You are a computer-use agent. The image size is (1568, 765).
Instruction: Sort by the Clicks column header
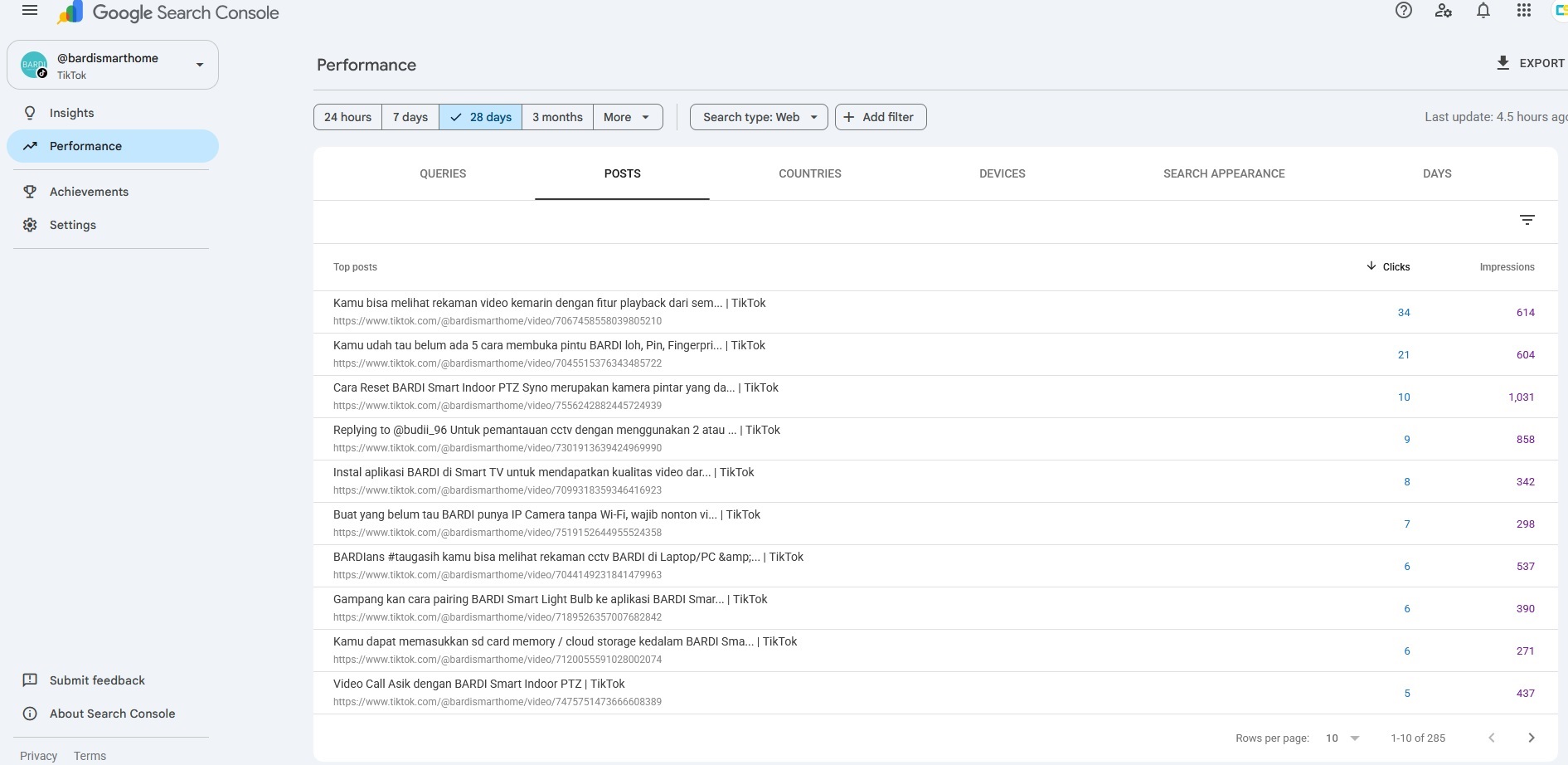[1396, 267]
